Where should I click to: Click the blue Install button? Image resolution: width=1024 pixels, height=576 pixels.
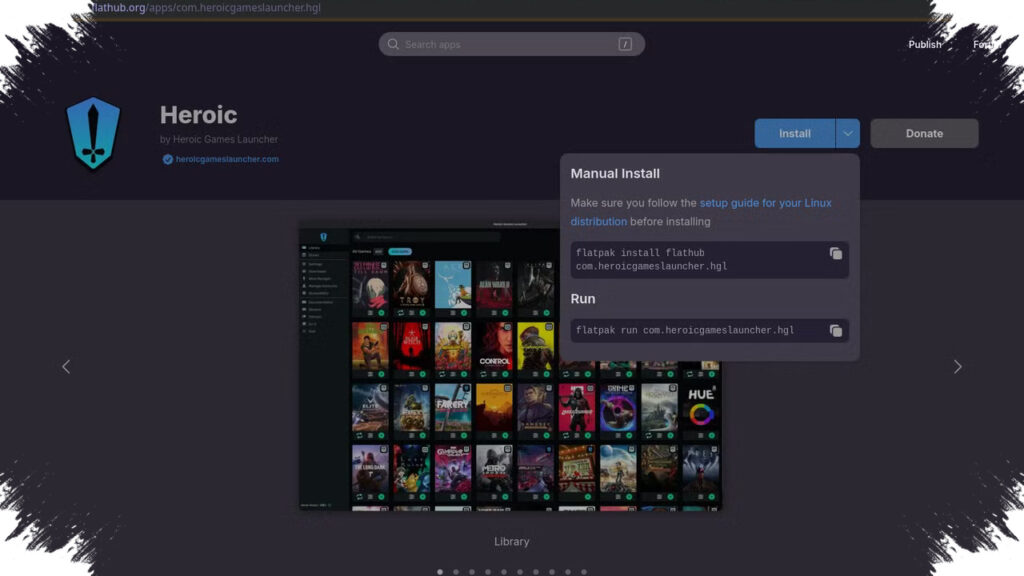[795, 133]
